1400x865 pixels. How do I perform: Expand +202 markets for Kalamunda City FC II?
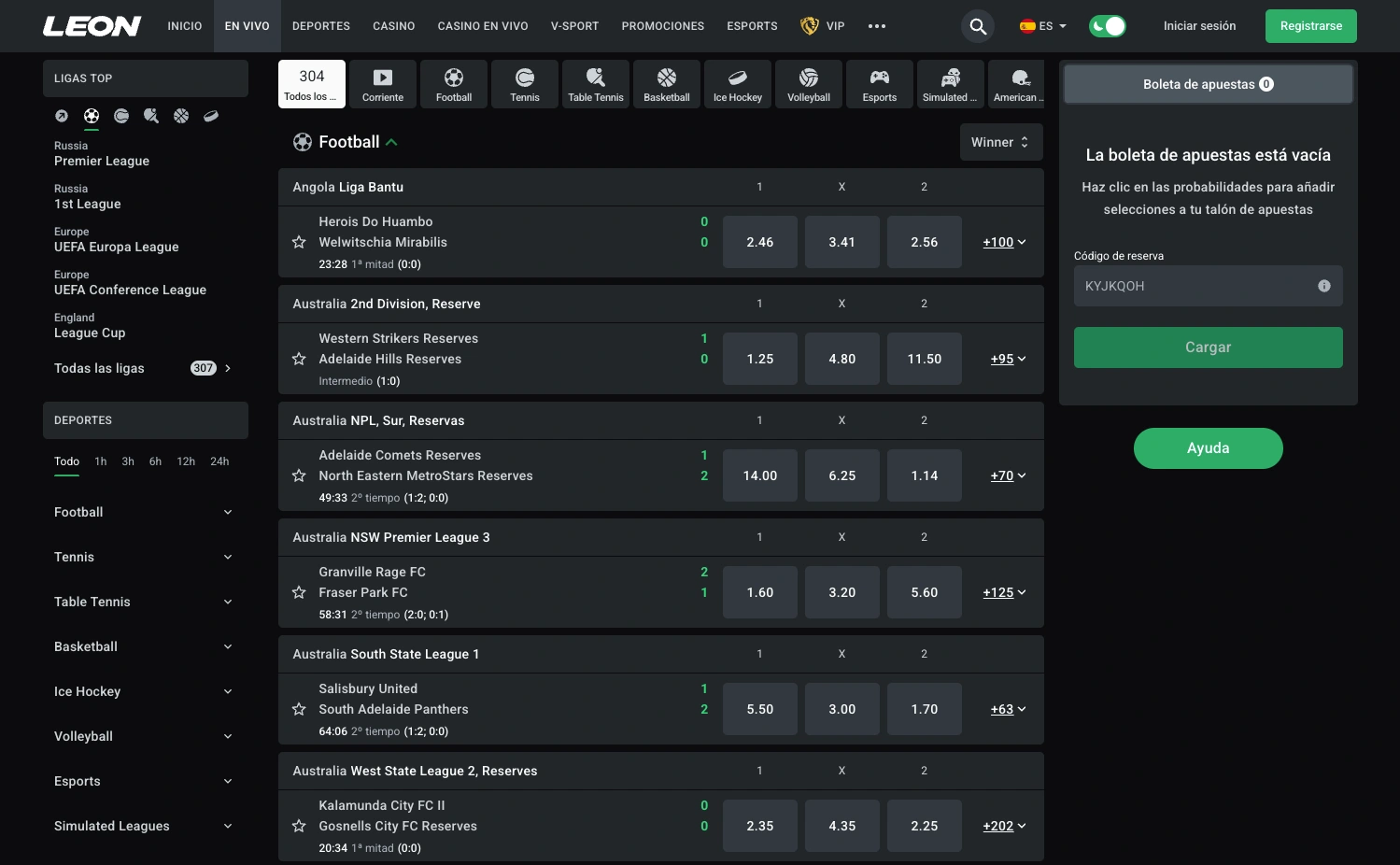point(1004,826)
